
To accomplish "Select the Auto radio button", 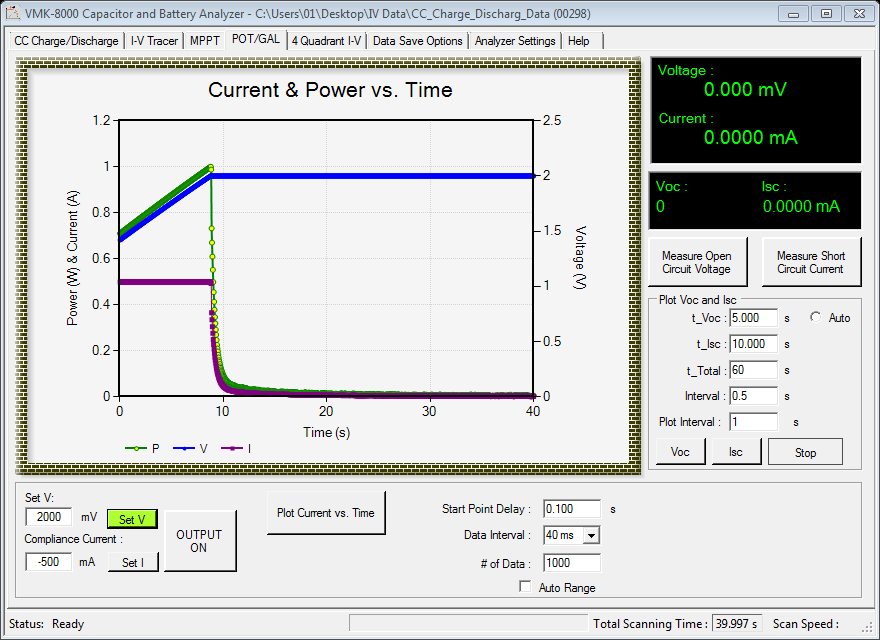I will tap(815, 317).
